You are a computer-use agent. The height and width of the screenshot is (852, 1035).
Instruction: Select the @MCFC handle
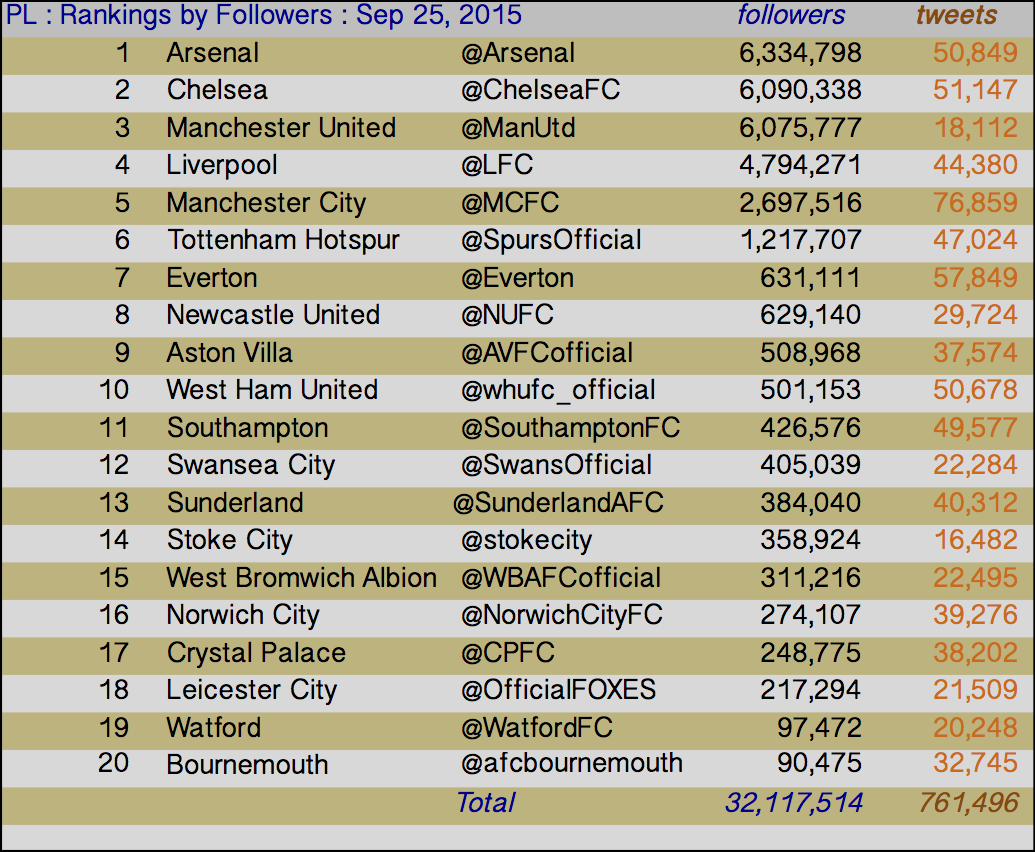click(x=510, y=203)
